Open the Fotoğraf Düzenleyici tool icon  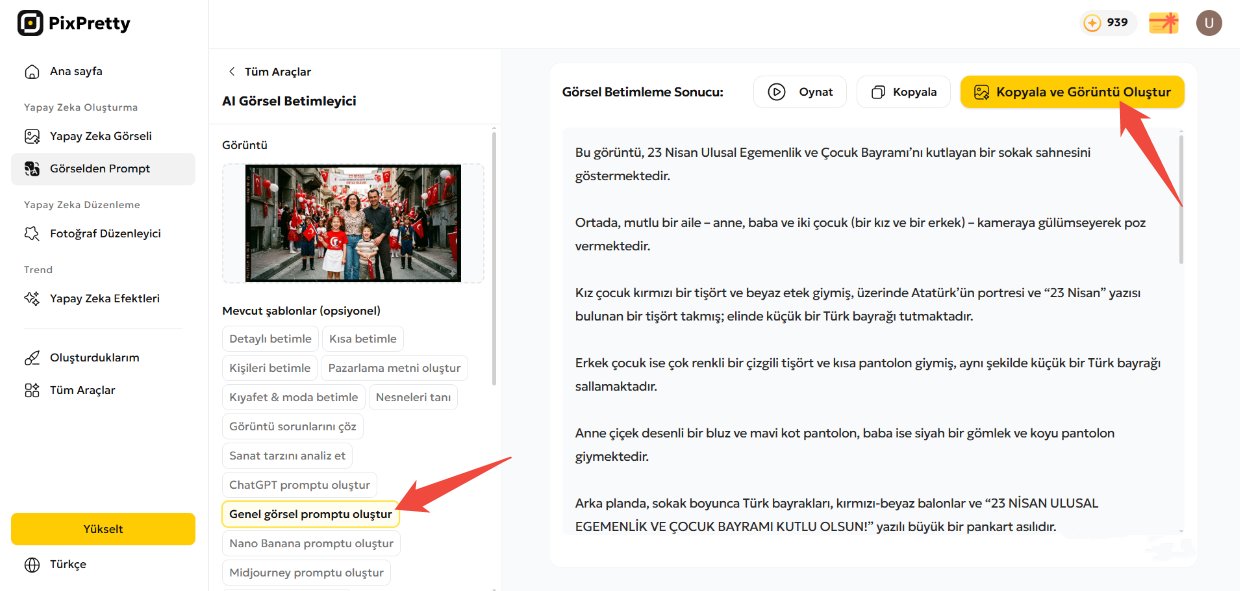[30, 231]
